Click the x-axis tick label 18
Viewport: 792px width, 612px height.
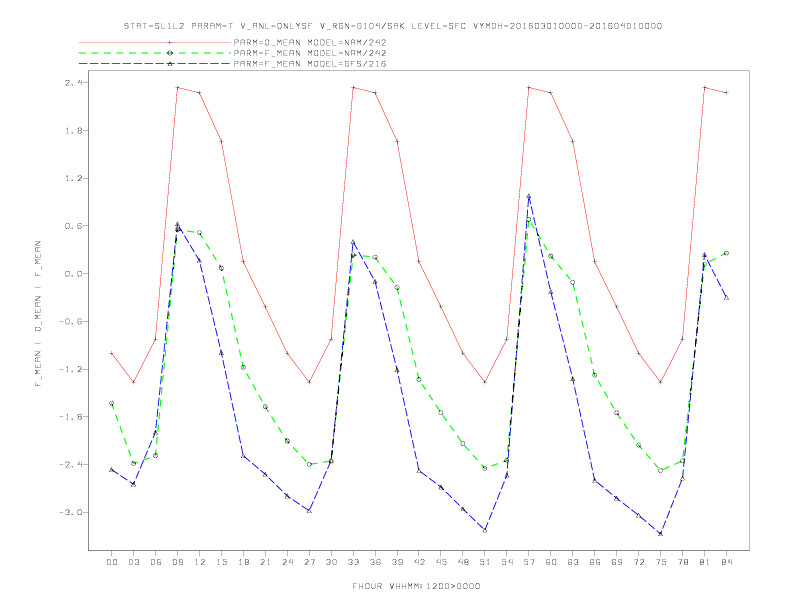coord(243,562)
